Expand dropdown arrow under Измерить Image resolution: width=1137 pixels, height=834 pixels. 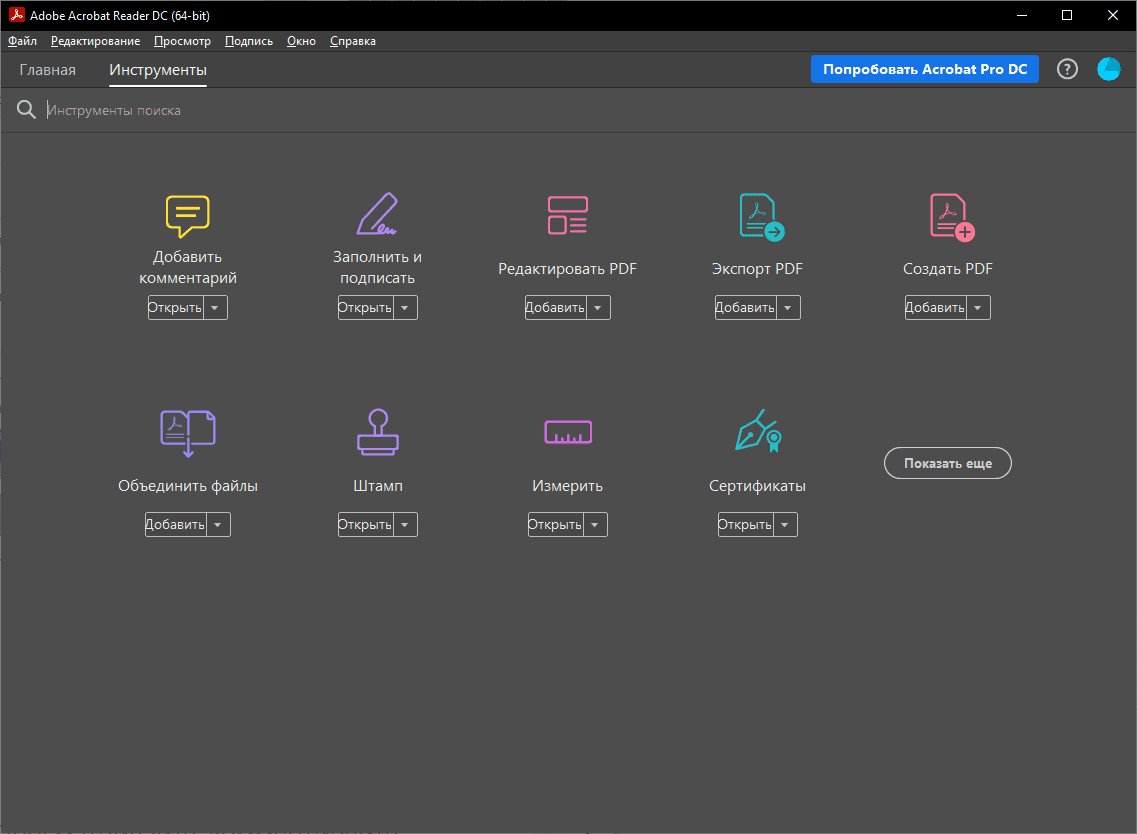[595, 524]
